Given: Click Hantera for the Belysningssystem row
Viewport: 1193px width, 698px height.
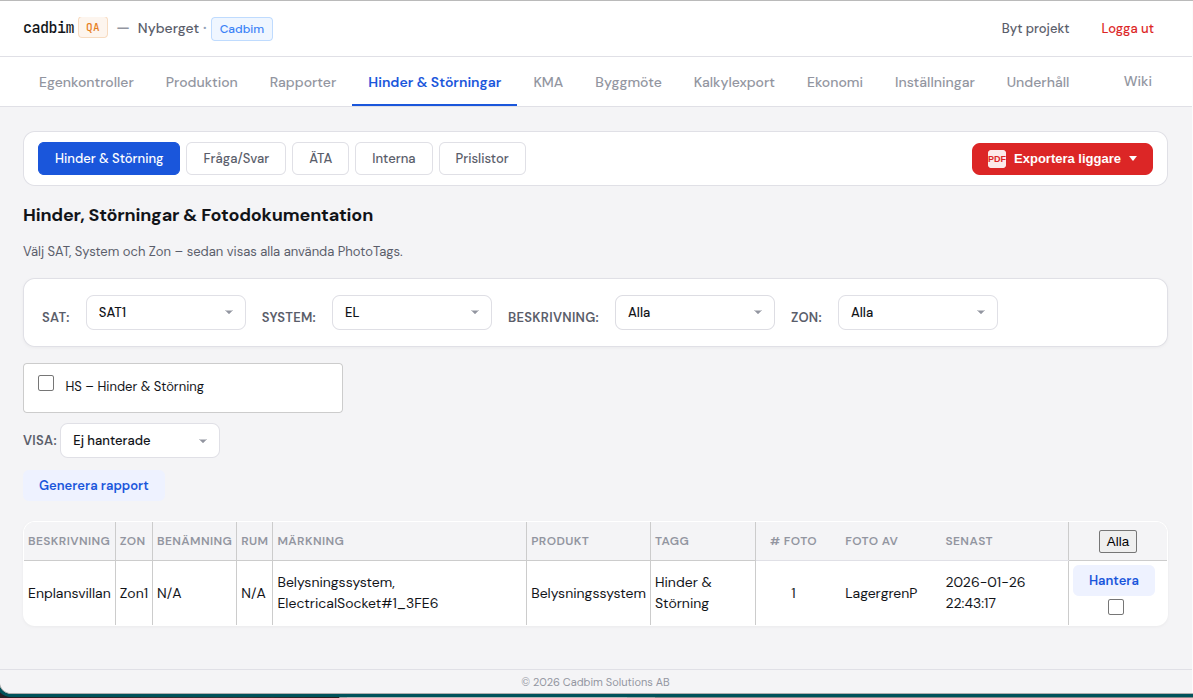Looking at the screenshot, I should click(1113, 580).
